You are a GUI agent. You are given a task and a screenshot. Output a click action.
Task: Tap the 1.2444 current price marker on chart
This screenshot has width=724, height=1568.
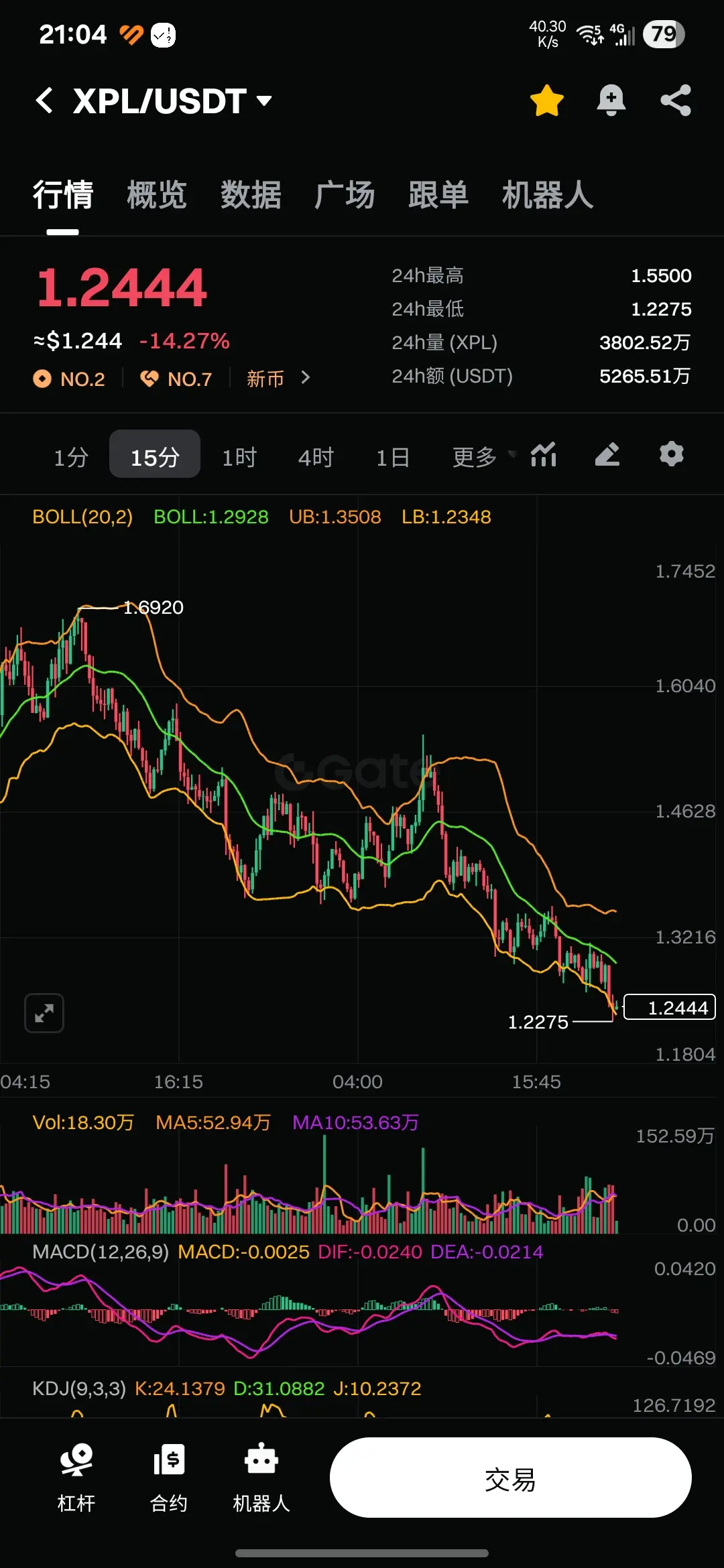[x=670, y=1007]
